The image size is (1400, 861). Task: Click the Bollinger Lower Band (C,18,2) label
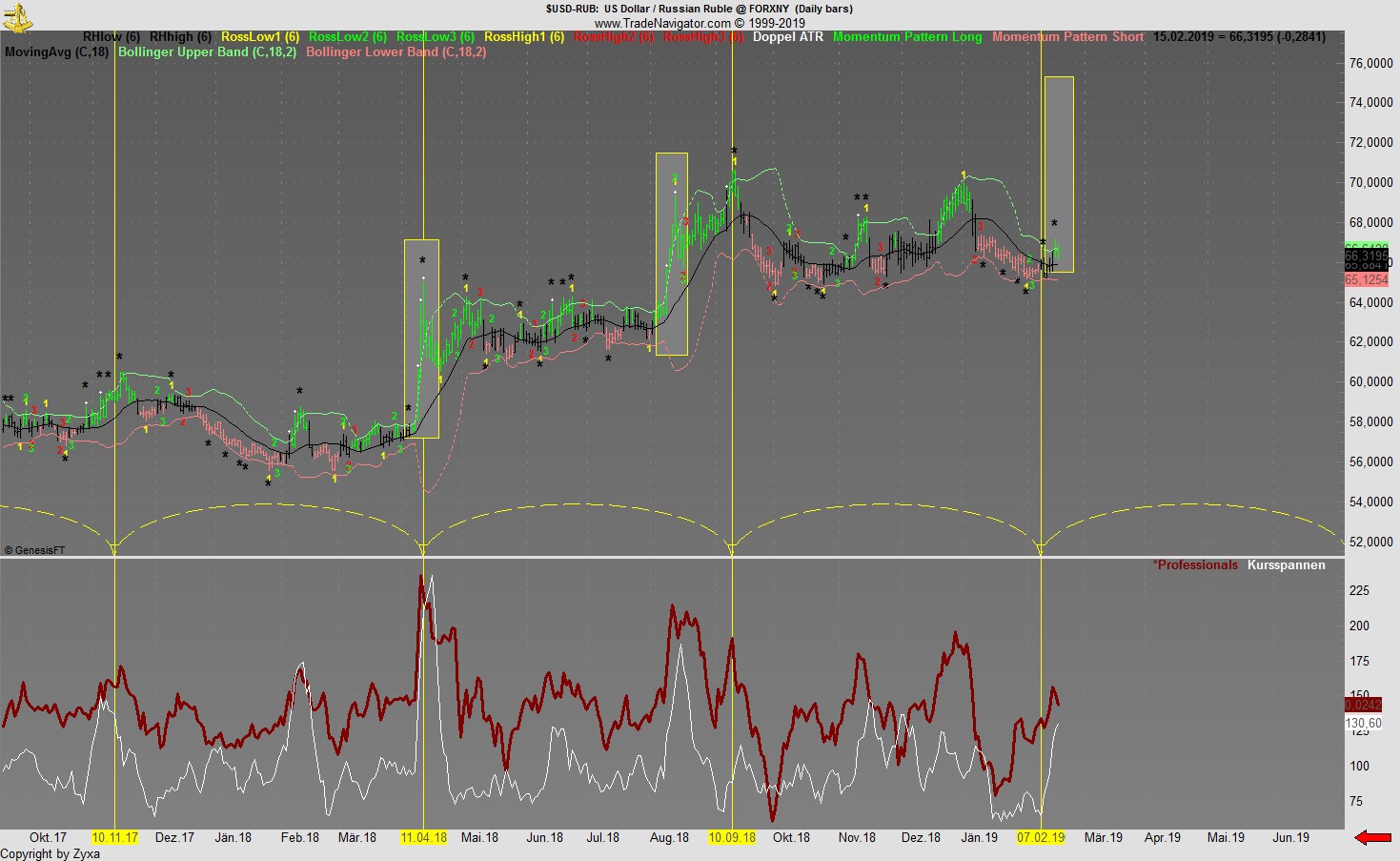pyautogui.click(x=396, y=52)
